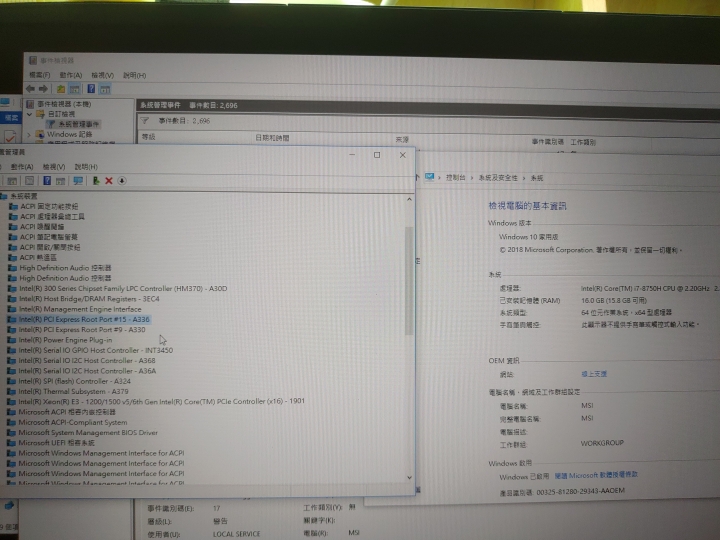
Task: Click the folder up-arrow icon in Event Viewer toolbar
Action: coord(61,89)
